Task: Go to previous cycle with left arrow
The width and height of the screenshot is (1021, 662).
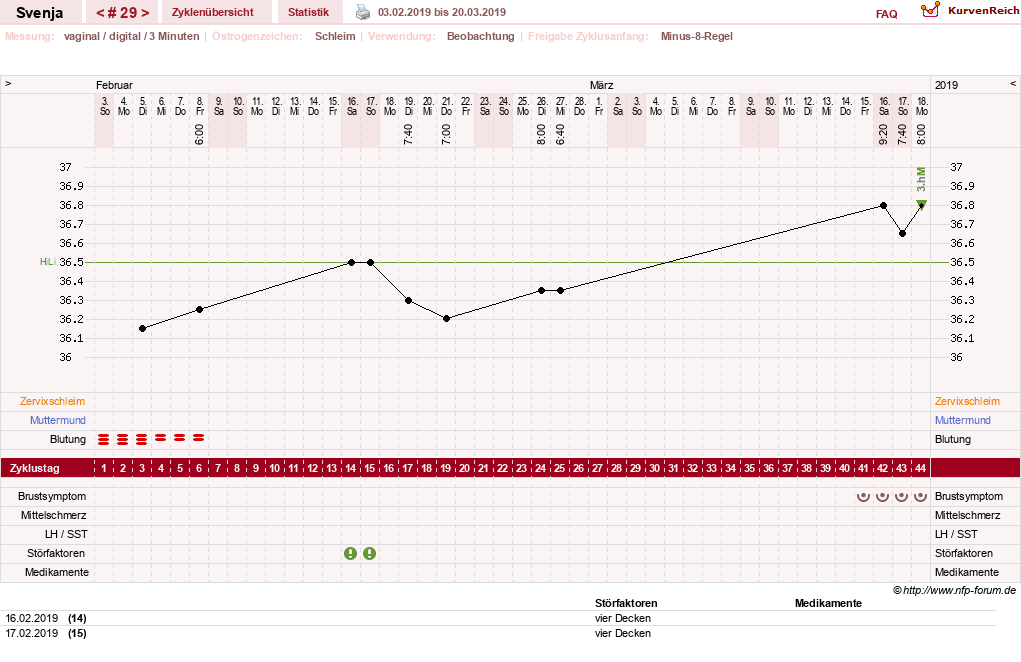Action: click(x=100, y=12)
